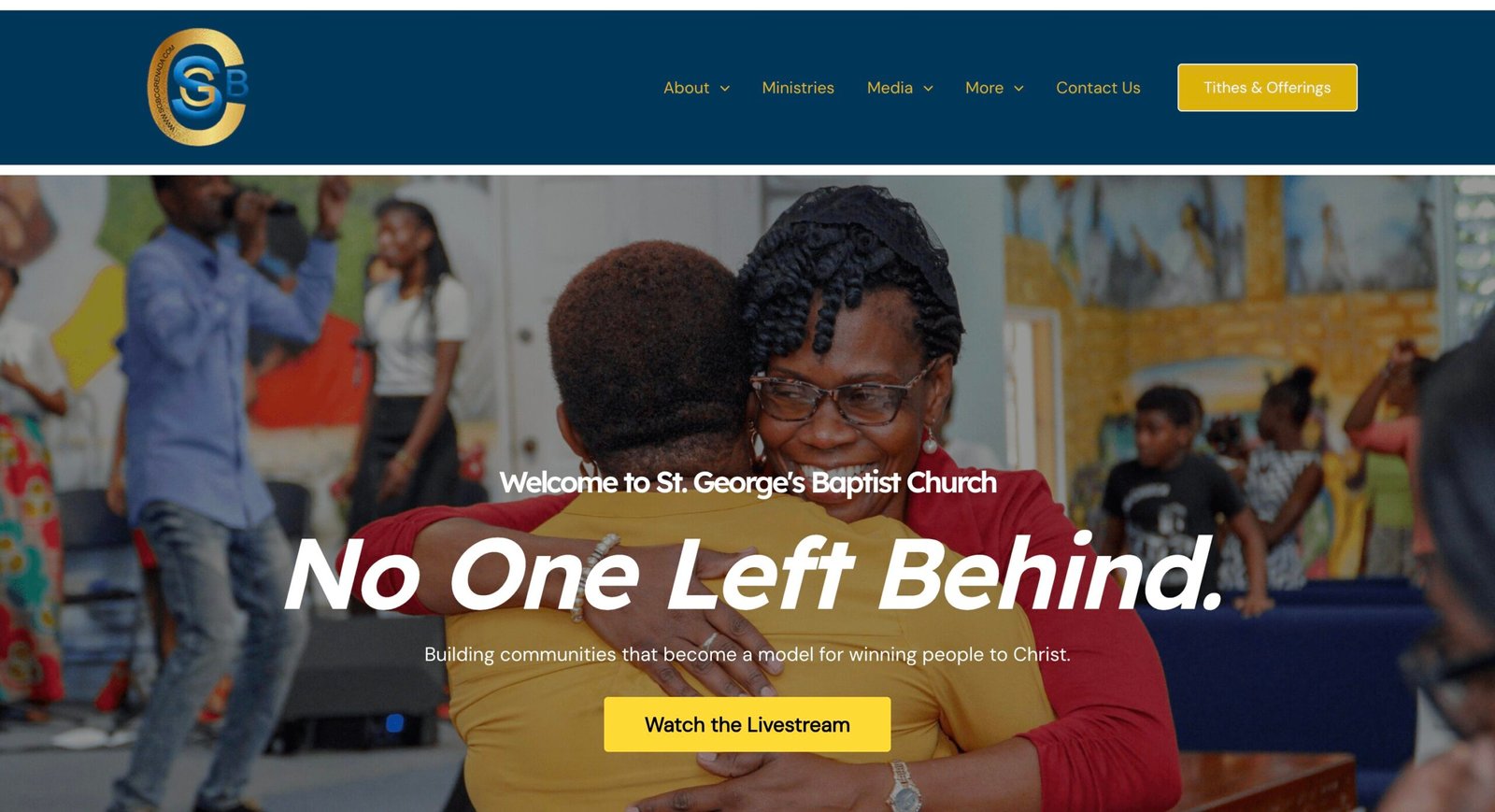Select the Welcome to St. George's Baptist Church text

(747, 482)
